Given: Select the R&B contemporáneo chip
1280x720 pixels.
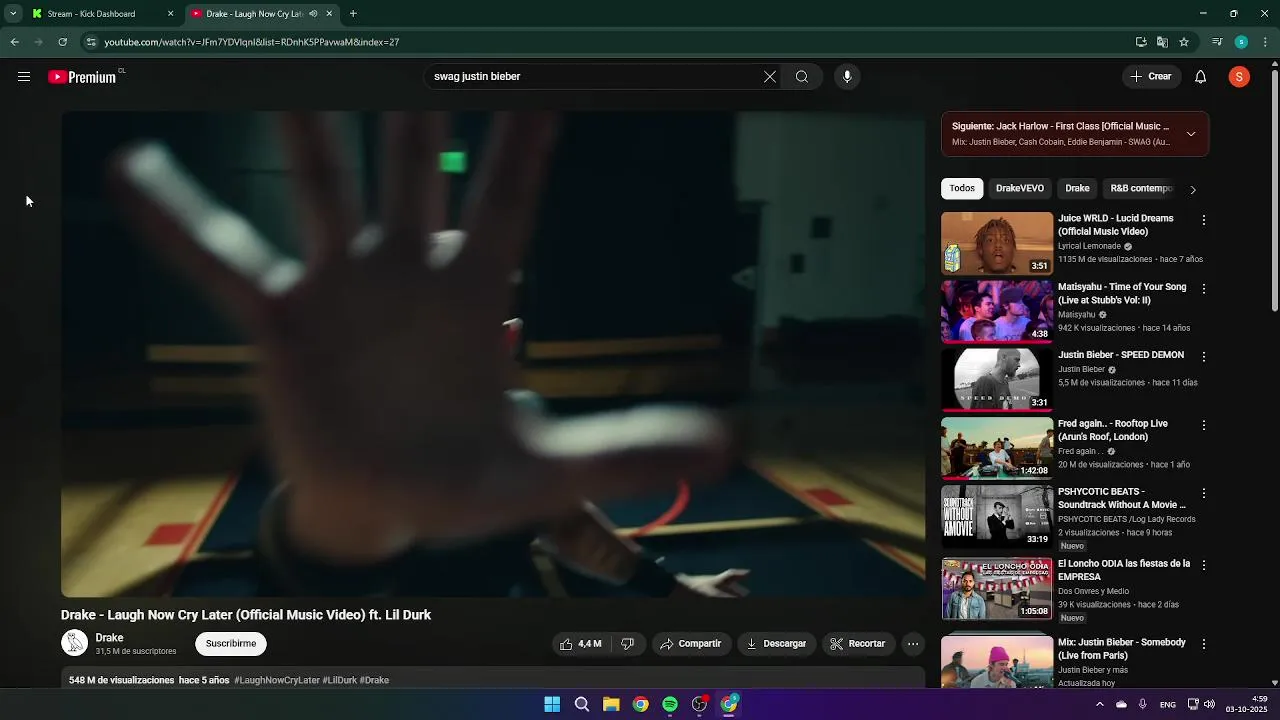Looking at the screenshot, I should tap(1141, 188).
